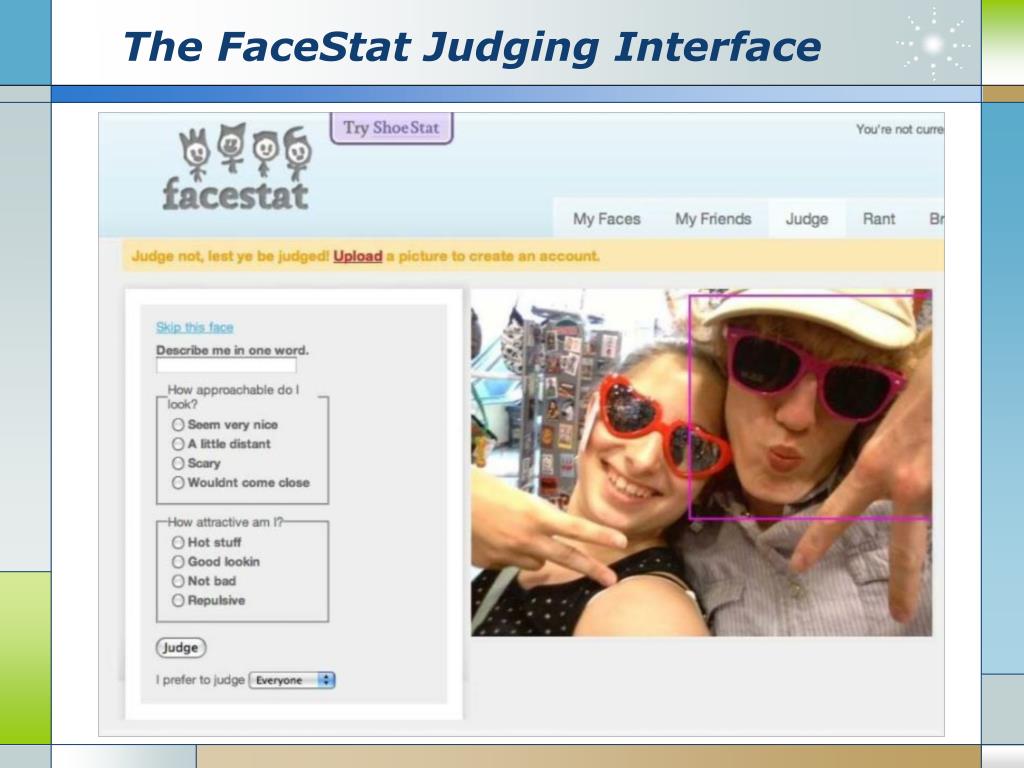Select Seem very nice option
The width and height of the screenshot is (1024, 768).
[178, 424]
